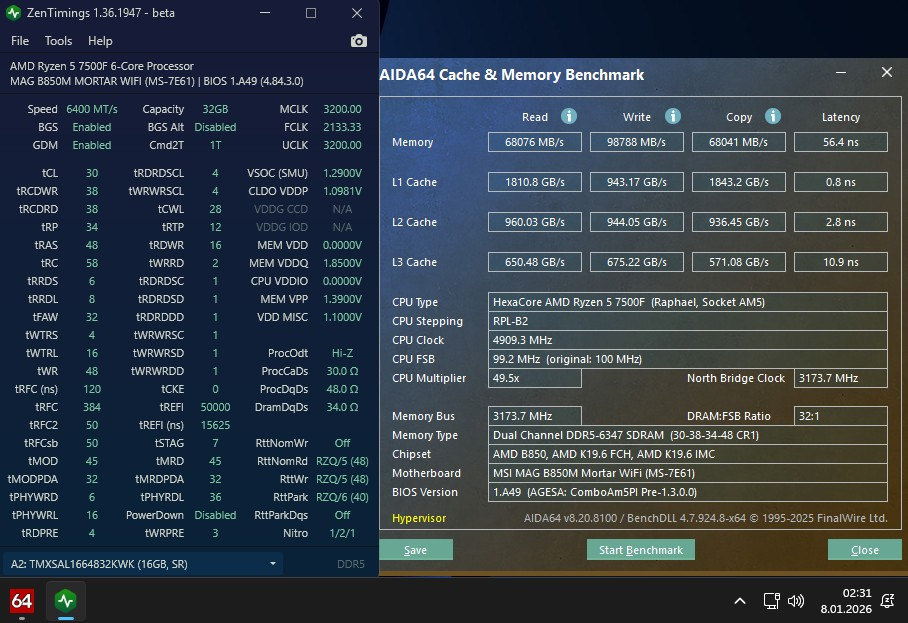Image resolution: width=908 pixels, height=623 pixels.
Task: Open ZenTimings from the taskbar
Action: coord(66,601)
